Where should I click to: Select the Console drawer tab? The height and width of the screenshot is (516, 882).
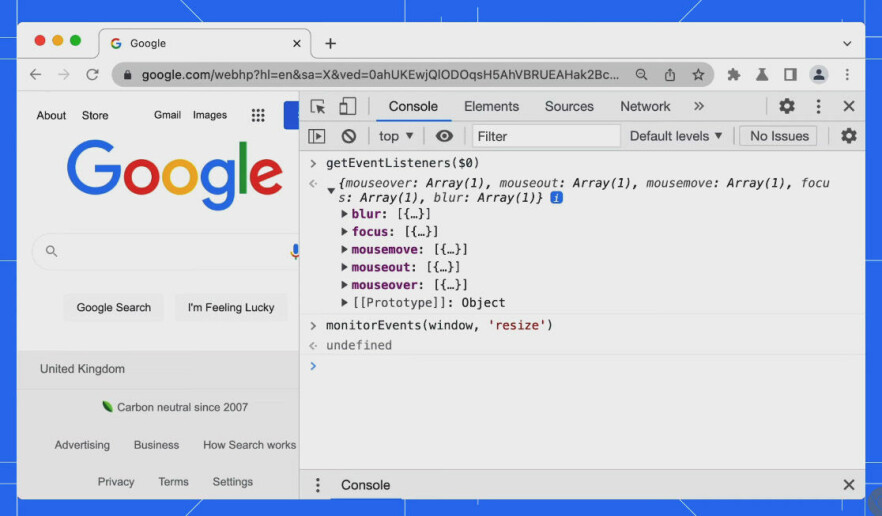coord(365,484)
